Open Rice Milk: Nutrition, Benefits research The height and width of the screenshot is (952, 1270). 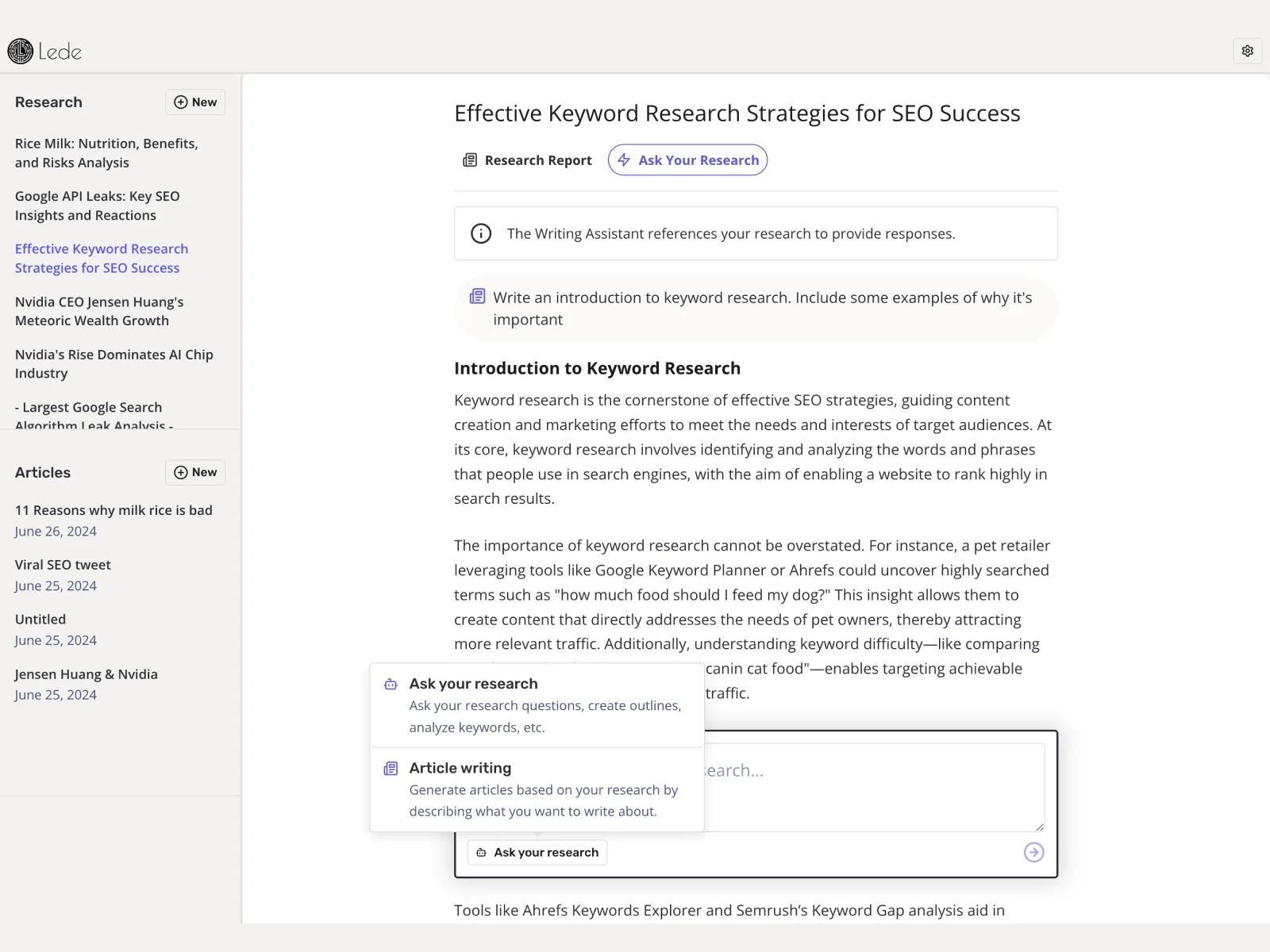coord(106,153)
